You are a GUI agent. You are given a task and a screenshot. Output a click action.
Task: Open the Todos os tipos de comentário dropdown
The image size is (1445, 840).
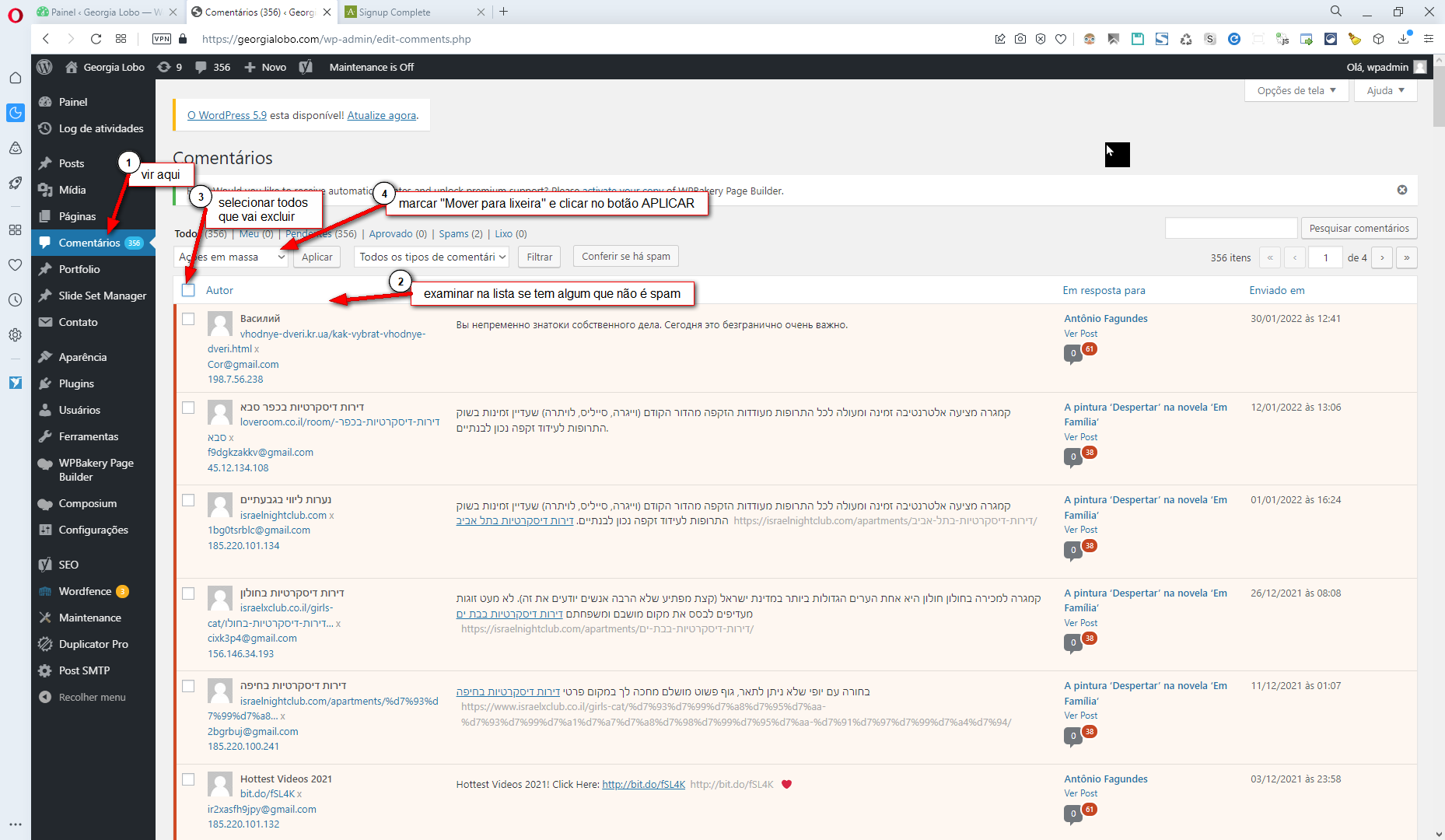[x=432, y=257]
